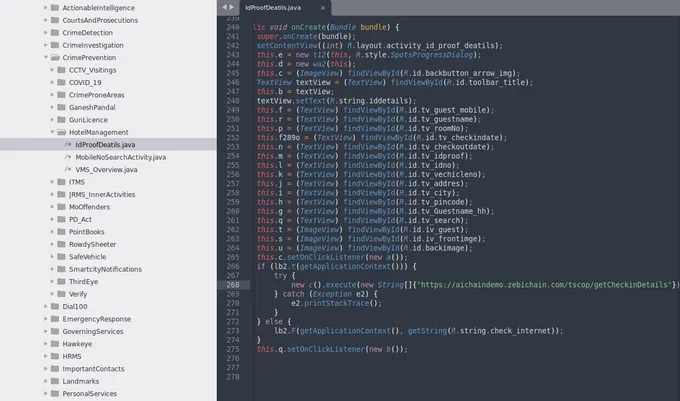Click 'SpotsProgressDialog' style reference

click(x=432, y=55)
